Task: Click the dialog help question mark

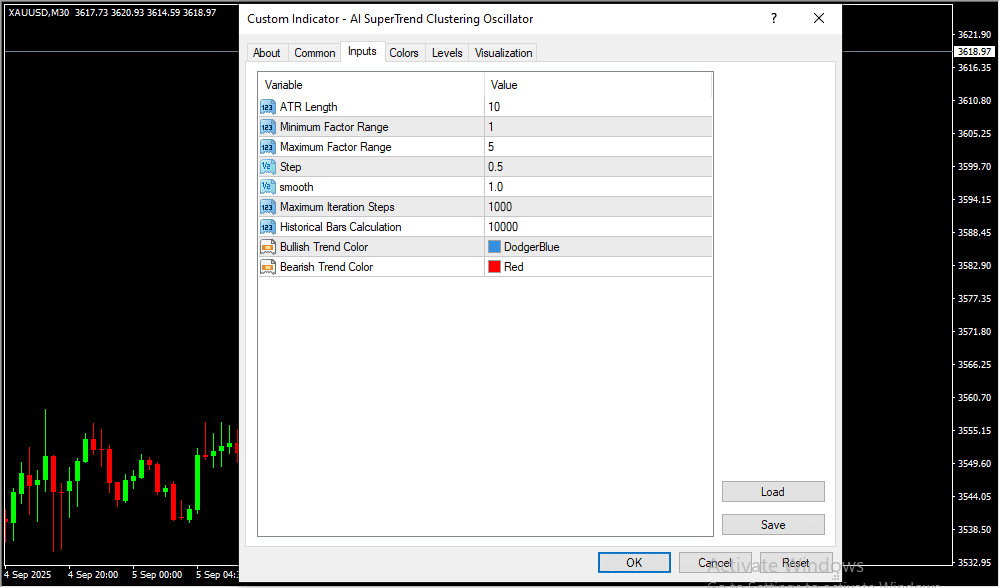Action: 773,19
